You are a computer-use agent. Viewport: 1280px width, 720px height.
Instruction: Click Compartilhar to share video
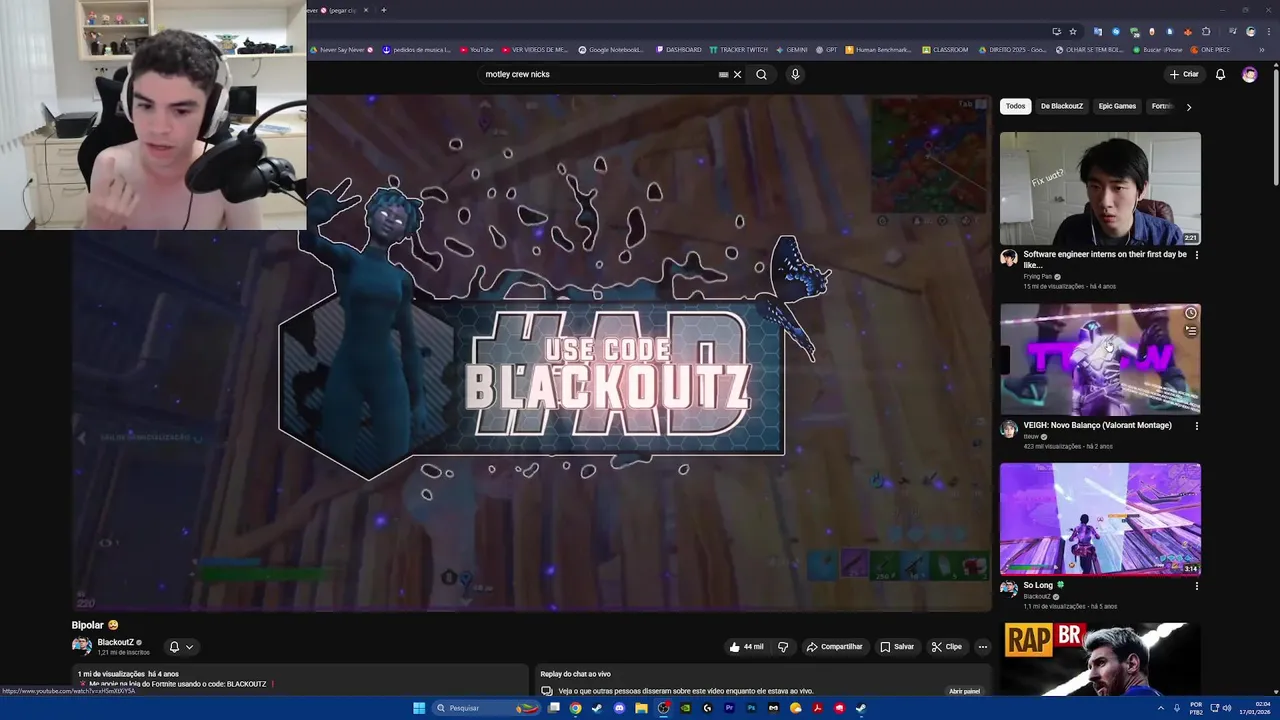pyautogui.click(x=834, y=647)
